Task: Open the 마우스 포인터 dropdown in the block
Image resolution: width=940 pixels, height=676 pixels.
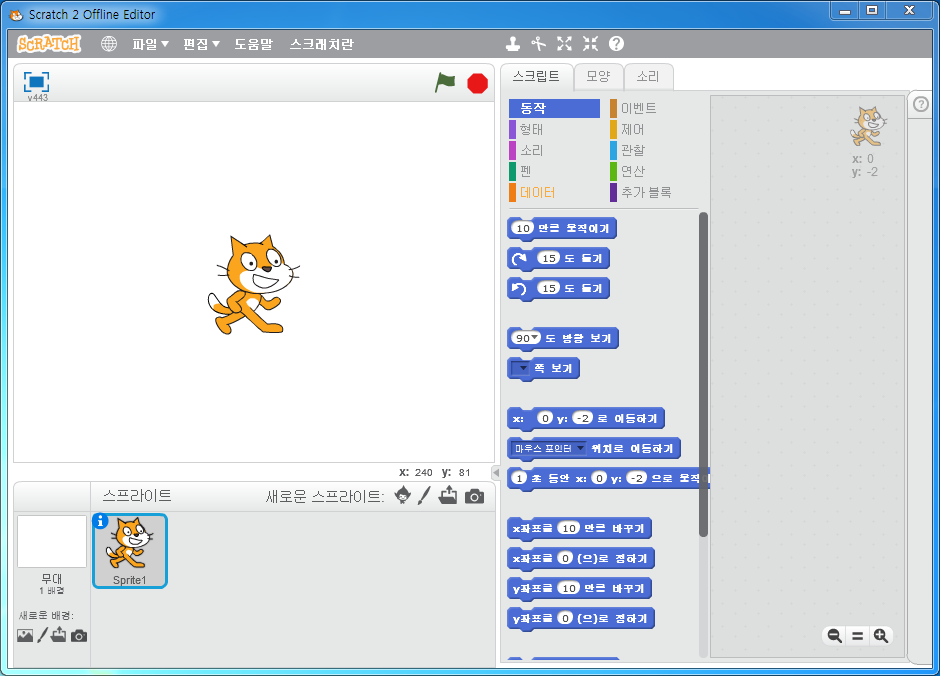Action: (x=549, y=448)
